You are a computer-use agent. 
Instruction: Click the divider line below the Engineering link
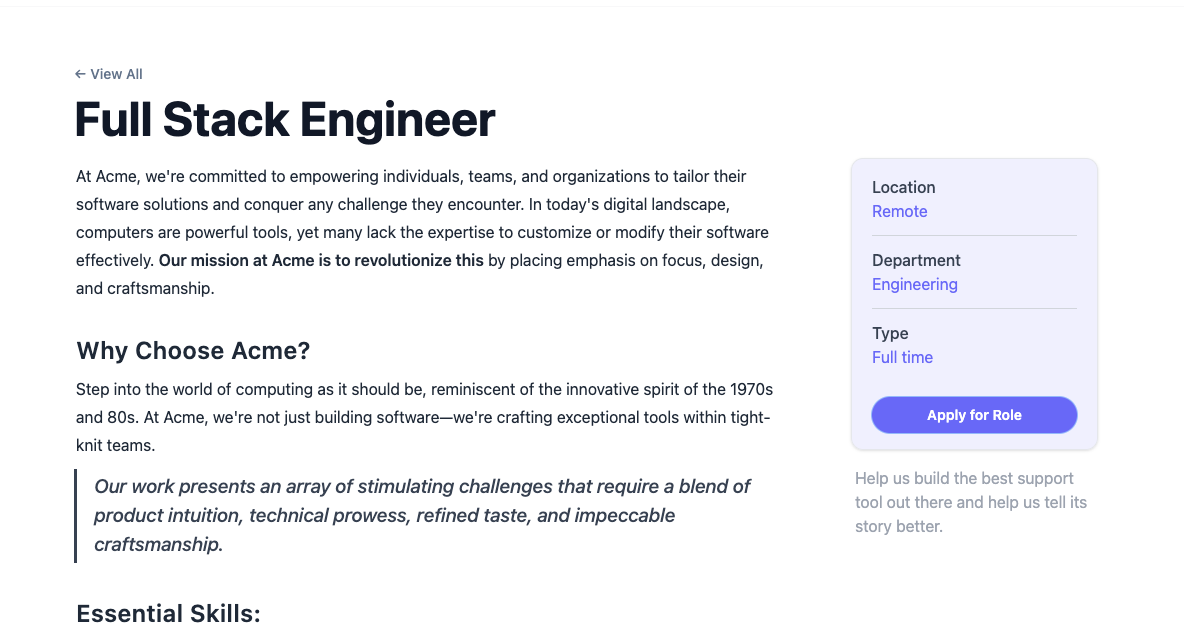974,308
